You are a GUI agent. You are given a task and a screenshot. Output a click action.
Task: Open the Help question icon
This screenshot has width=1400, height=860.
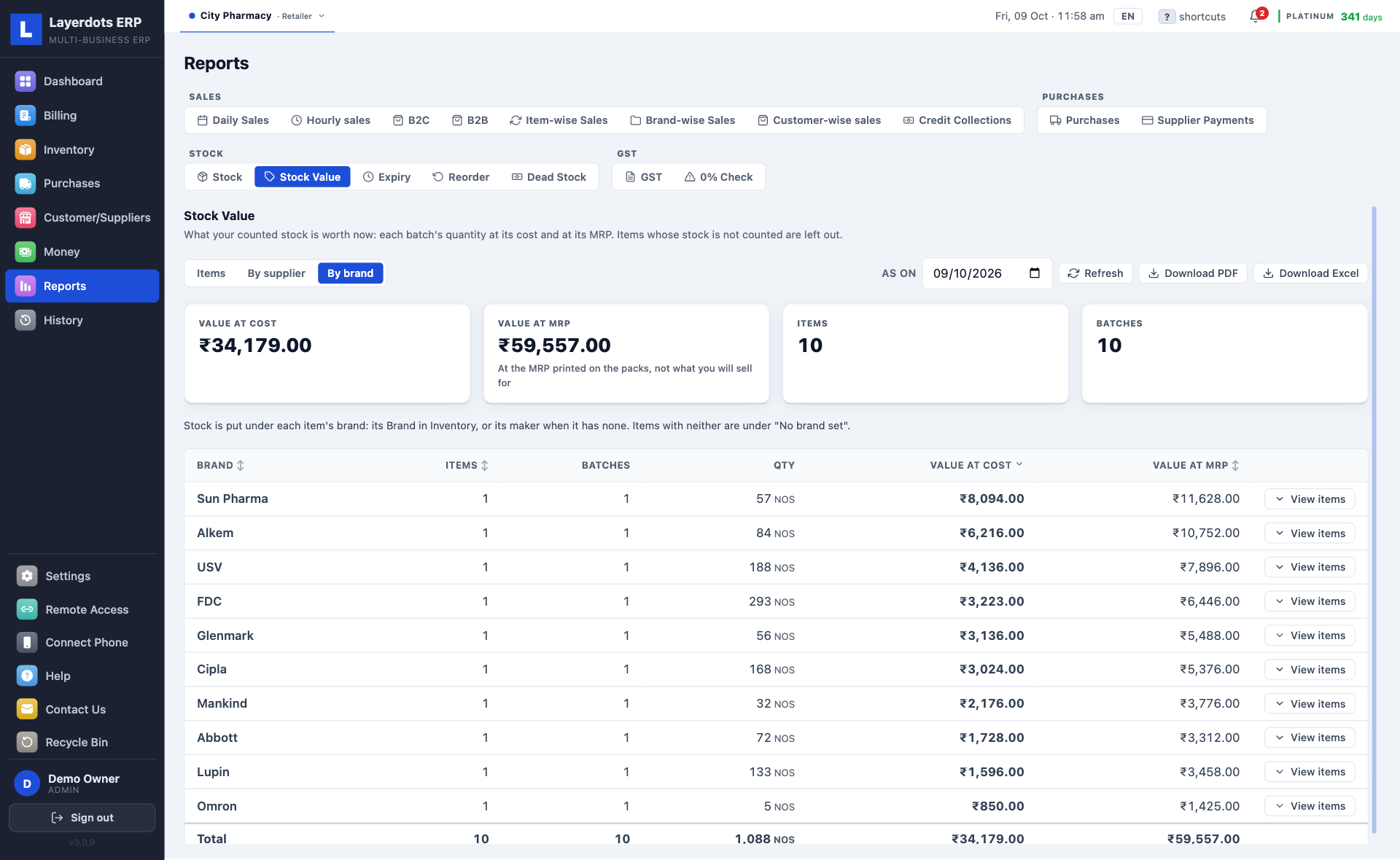click(x=27, y=676)
